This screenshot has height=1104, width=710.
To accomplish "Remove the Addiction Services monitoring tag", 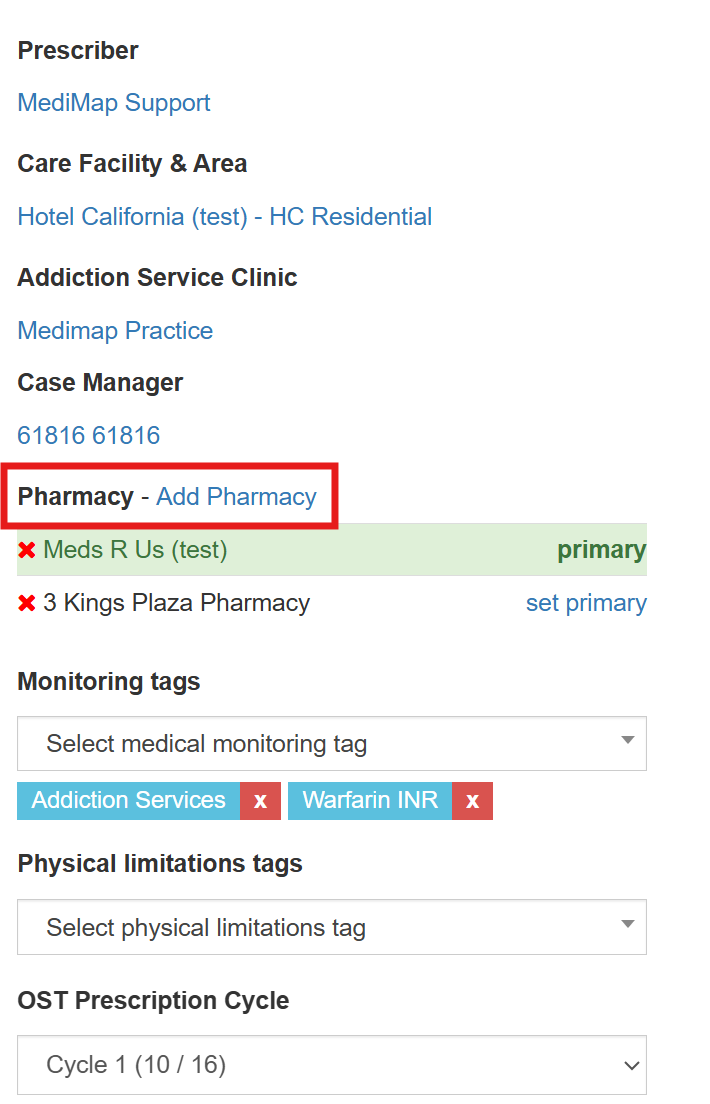I will pos(260,801).
